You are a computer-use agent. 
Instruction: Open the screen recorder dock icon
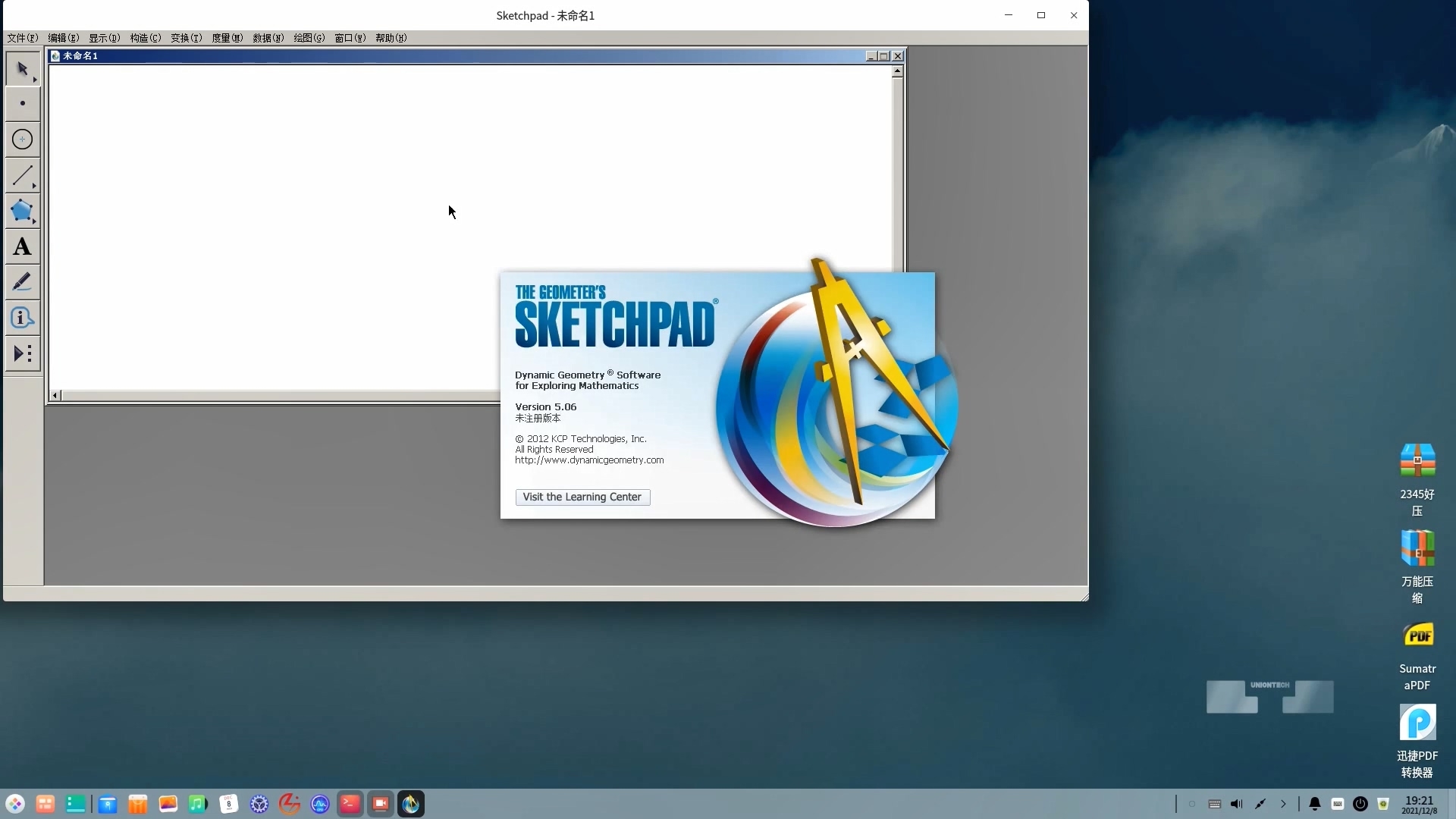coord(381,804)
